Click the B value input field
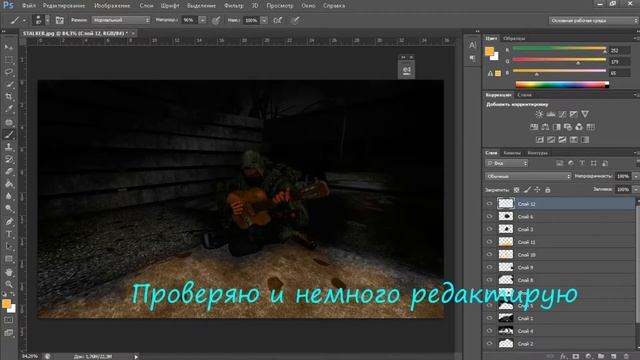The height and width of the screenshot is (360, 640). coord(619,73)
